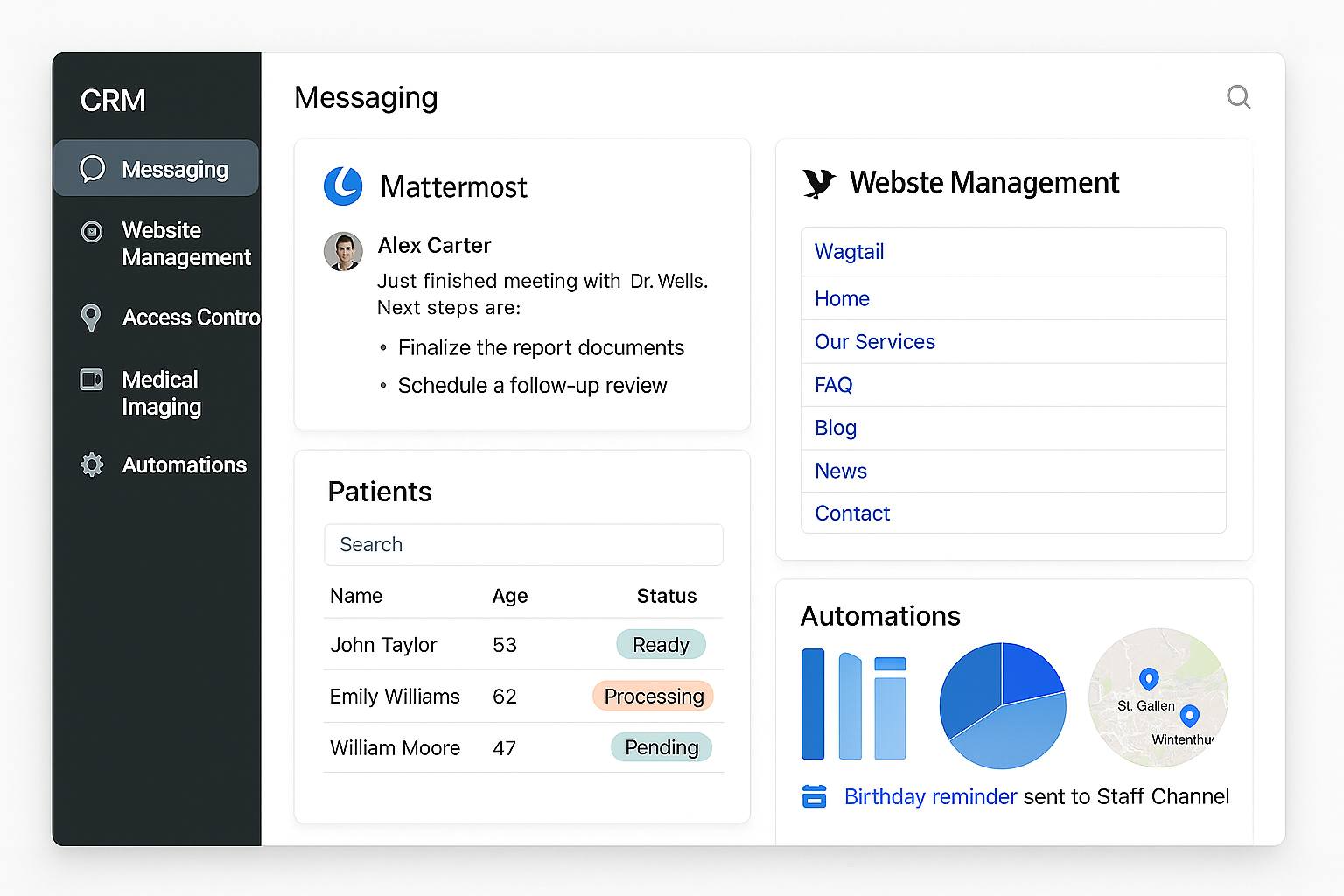Click the St. Gallen map thumbnail
Image resolution: width=1344 pixels, height=896 pixels.
click(x=1158, y=697)
